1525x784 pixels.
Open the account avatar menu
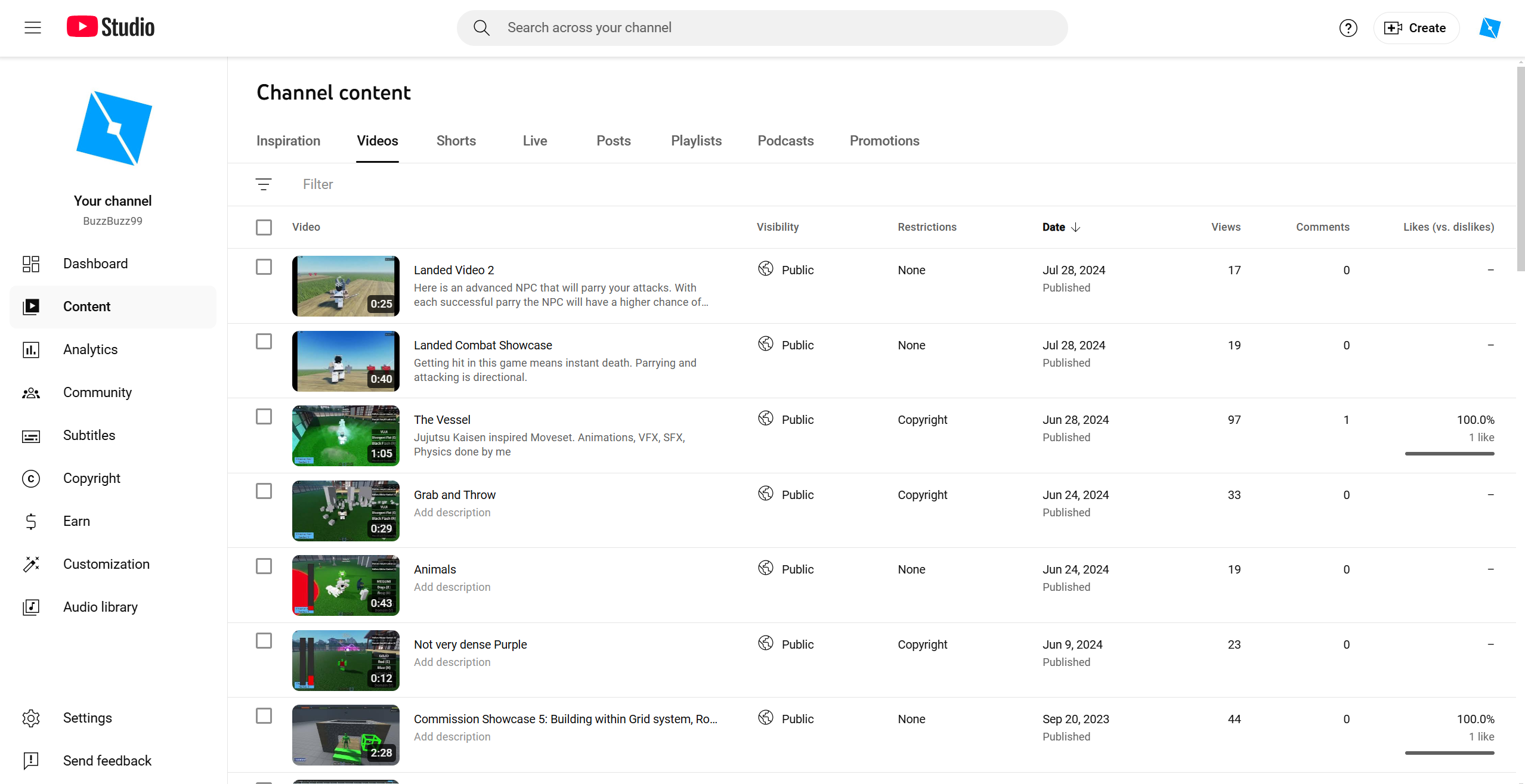click(1489, 28)
